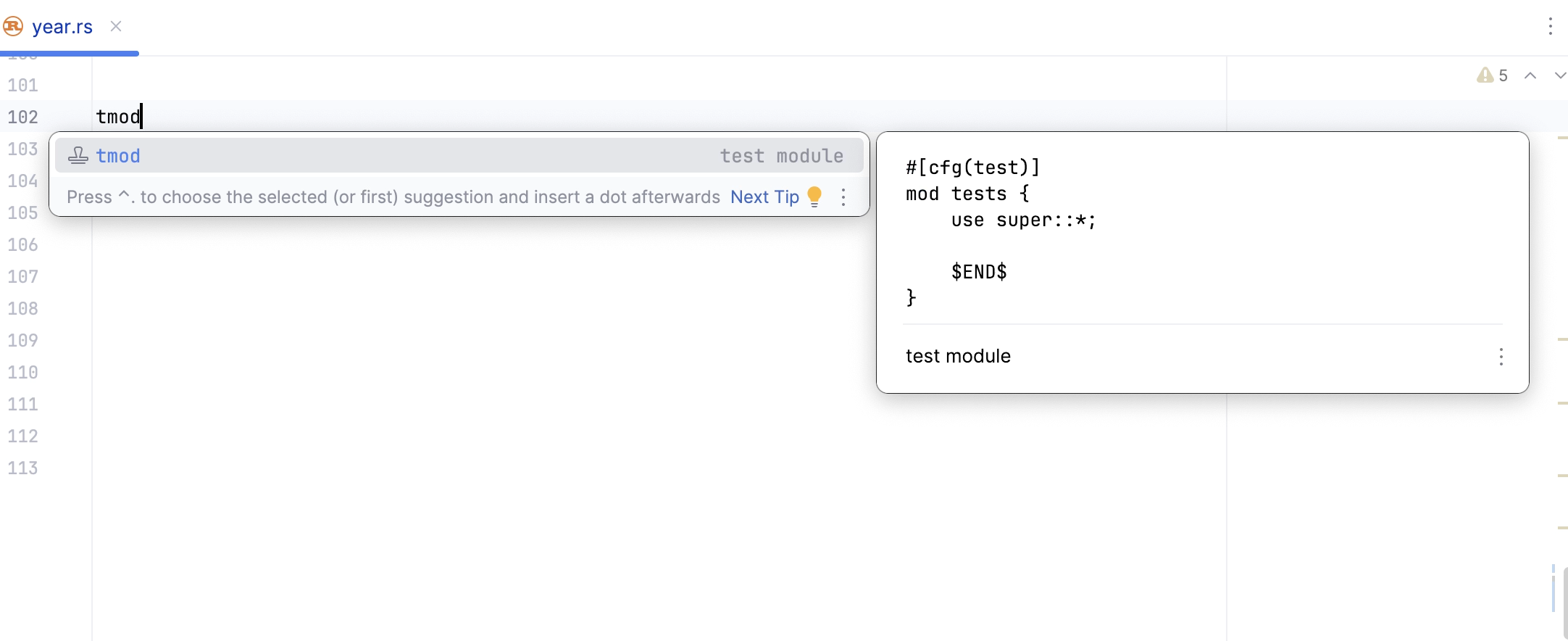Image resolution: width=1568 pixels, height=641 pixels.
Task: Switch to the year.rs tab
Action: (62, 27)
